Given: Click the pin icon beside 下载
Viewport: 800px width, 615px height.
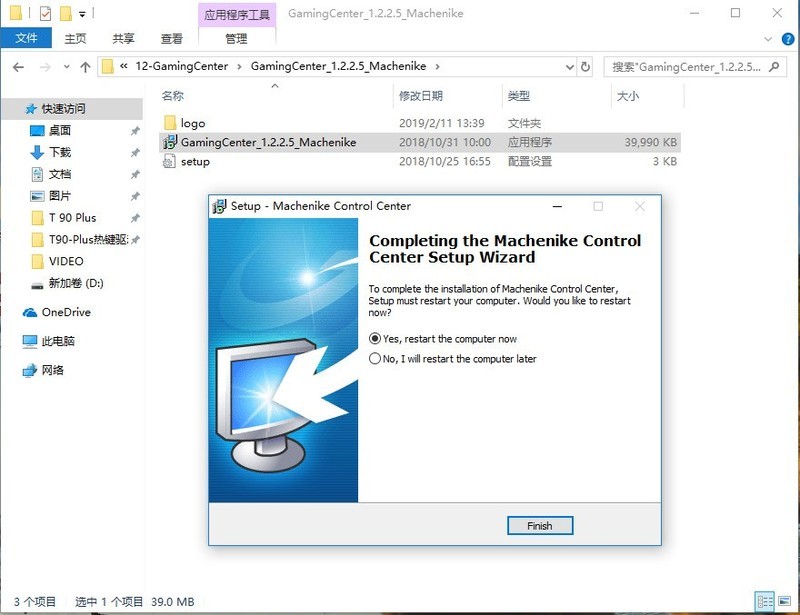Looking at the screenshot, I should click(x=135, y=153).
